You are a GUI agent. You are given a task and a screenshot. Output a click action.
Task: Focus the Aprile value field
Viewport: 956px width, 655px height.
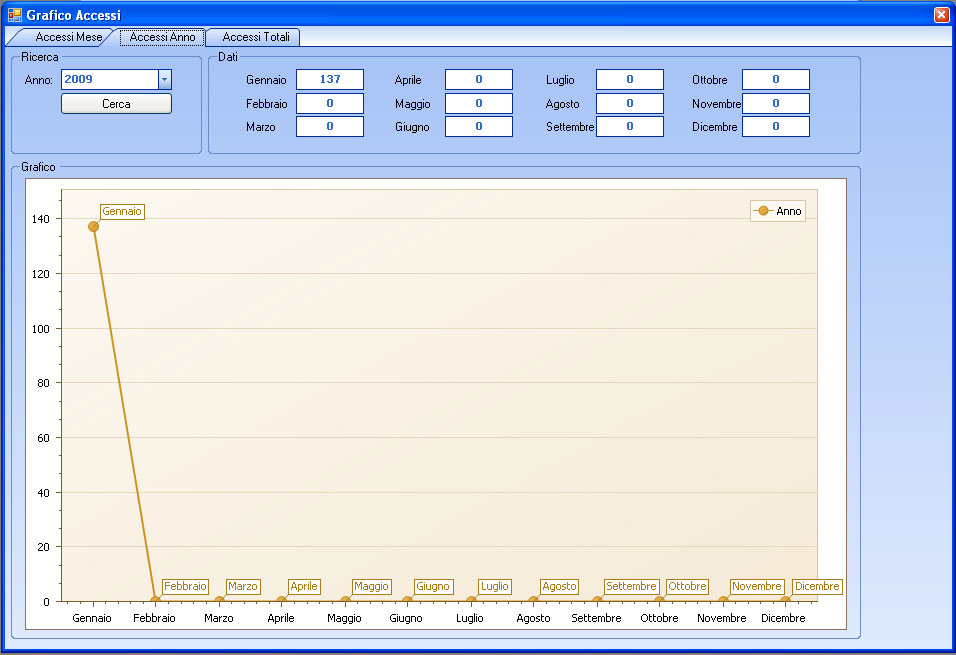478,80
